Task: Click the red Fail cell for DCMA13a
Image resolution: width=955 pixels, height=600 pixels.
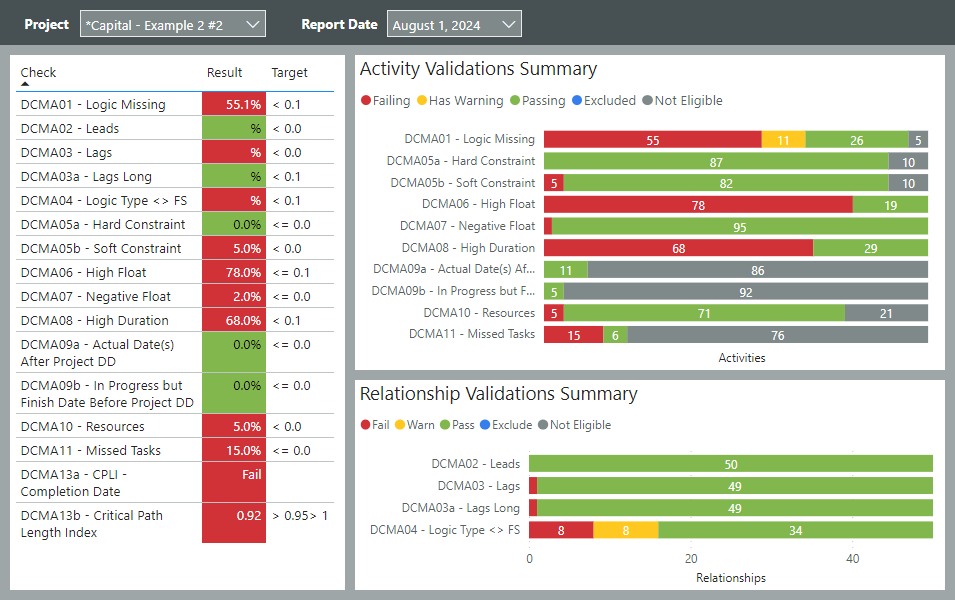Action: 233,483
